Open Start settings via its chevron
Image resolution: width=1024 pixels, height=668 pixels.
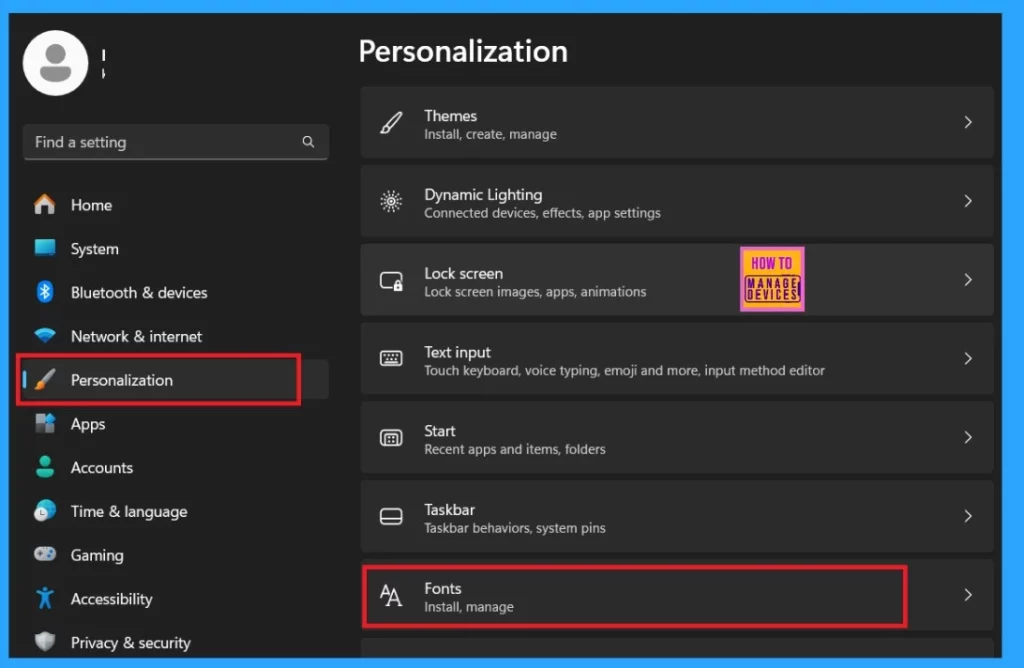[x=968, y=437]
